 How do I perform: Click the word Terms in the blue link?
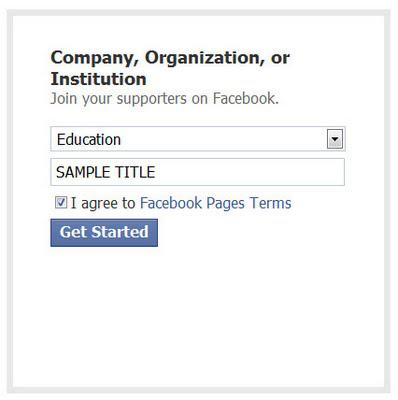pos(271,203)
